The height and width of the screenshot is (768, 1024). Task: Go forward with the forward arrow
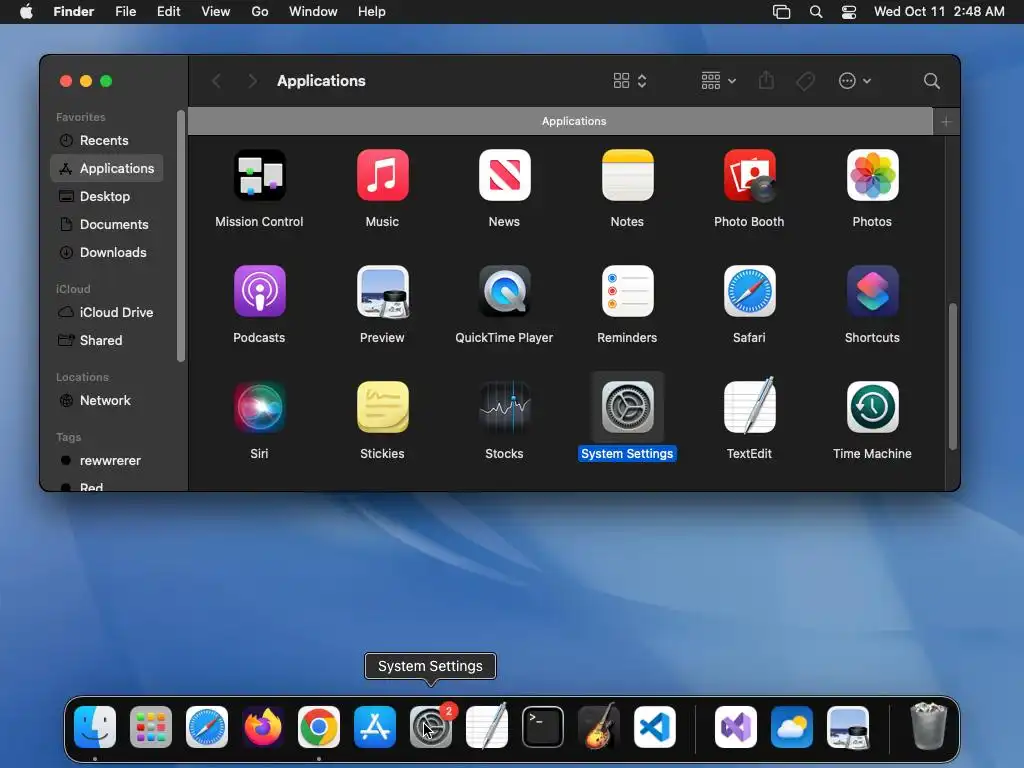(252, 81)
